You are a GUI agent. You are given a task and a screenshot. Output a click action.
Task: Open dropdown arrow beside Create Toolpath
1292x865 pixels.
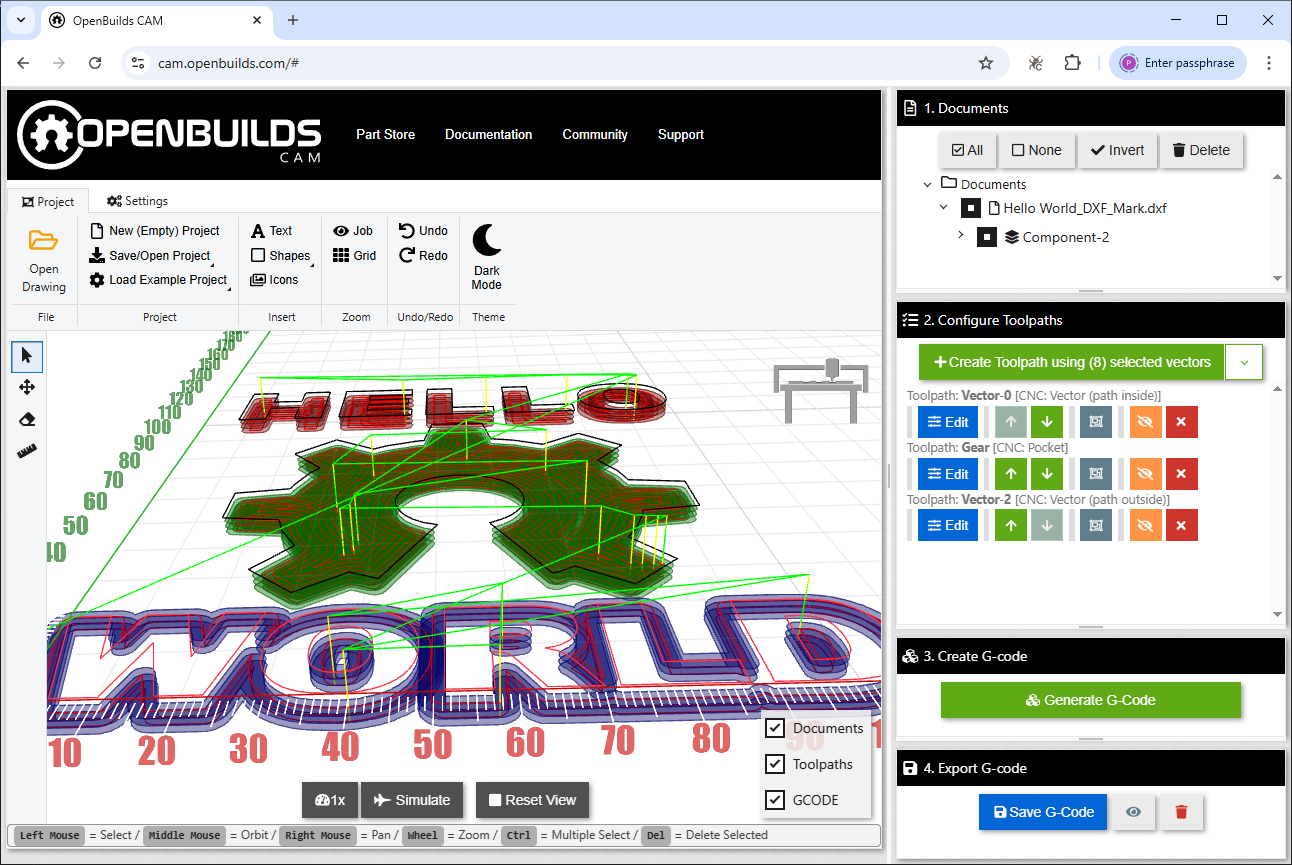tap(1244, 362)
